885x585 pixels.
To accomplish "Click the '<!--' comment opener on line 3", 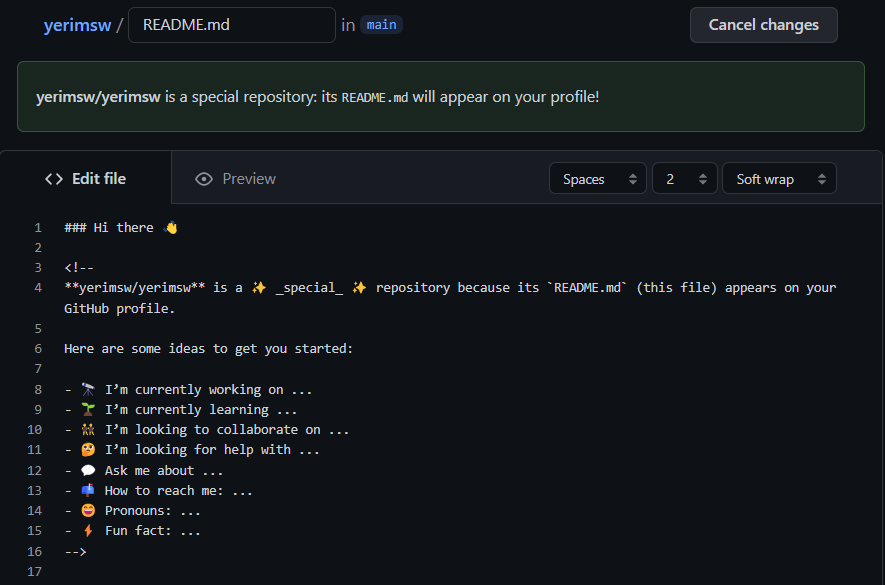I will tap(79, 268).
